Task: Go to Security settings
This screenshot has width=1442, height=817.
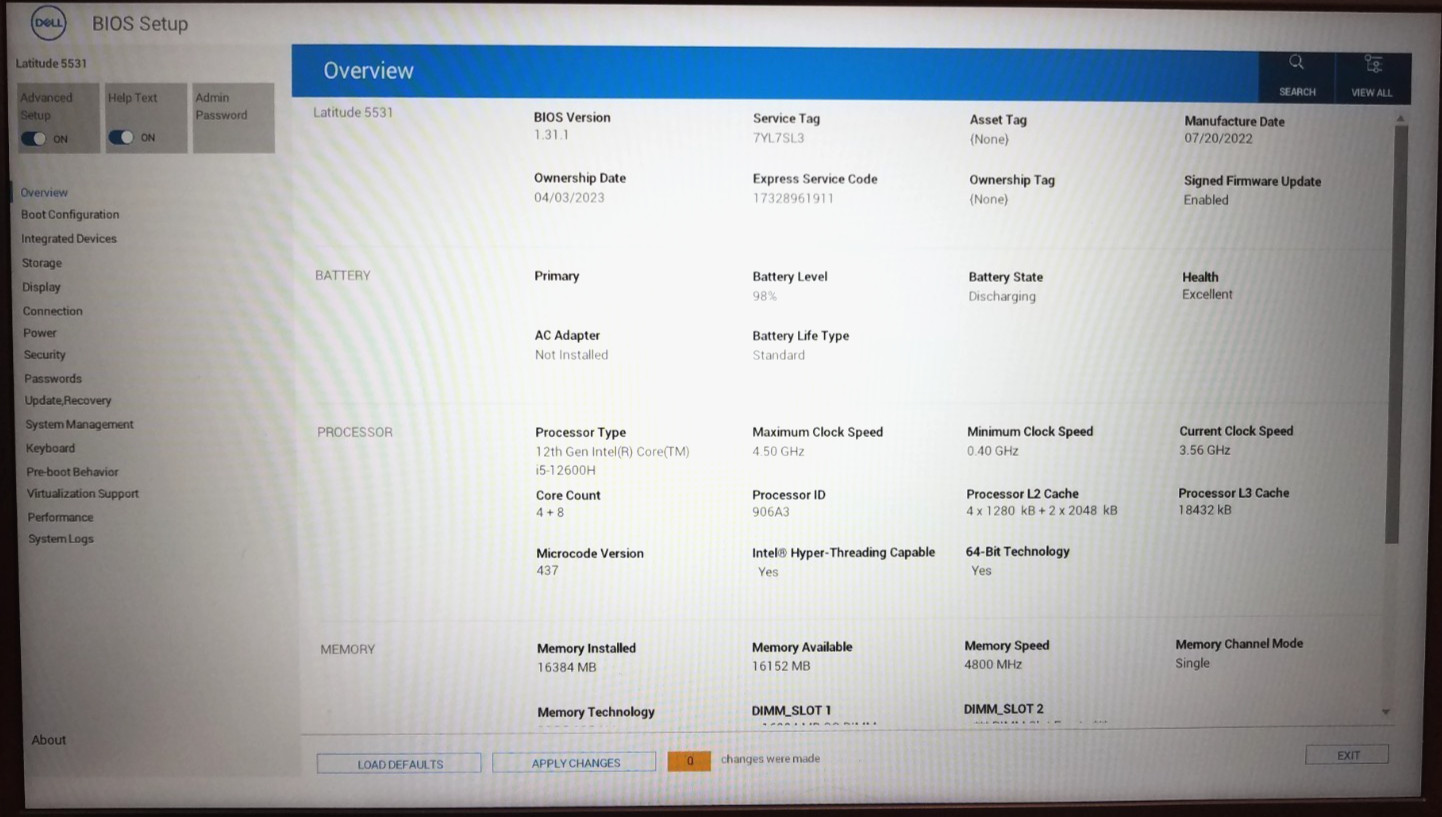Action: tap(45, 354)
